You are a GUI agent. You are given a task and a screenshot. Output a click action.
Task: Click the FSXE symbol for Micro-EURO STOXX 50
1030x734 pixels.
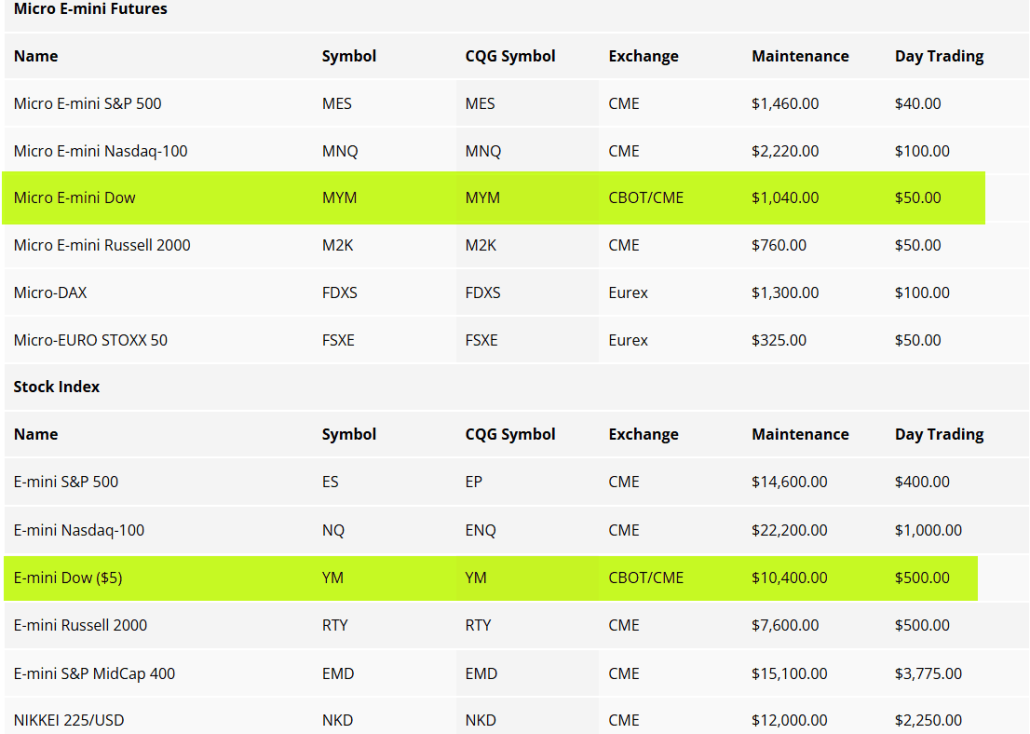click(338, 340)
